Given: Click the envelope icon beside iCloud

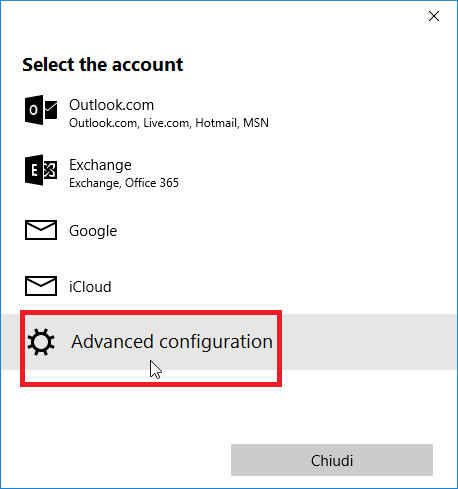Looking at the screenshot, I should [x=41, y=286].
